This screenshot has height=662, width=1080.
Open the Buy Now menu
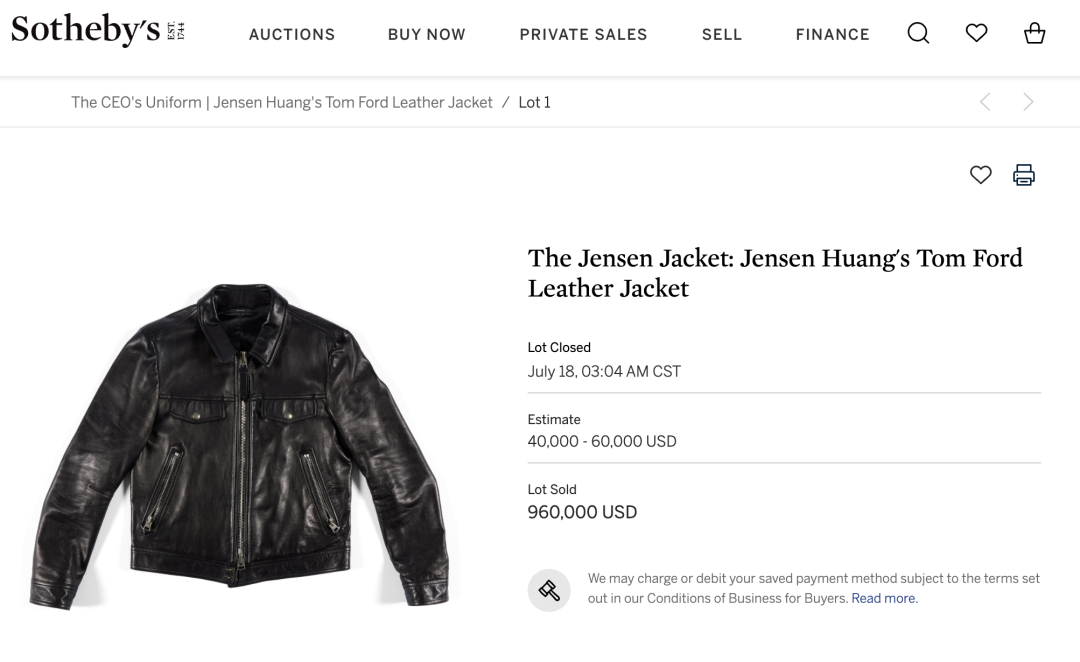point(427,34)
